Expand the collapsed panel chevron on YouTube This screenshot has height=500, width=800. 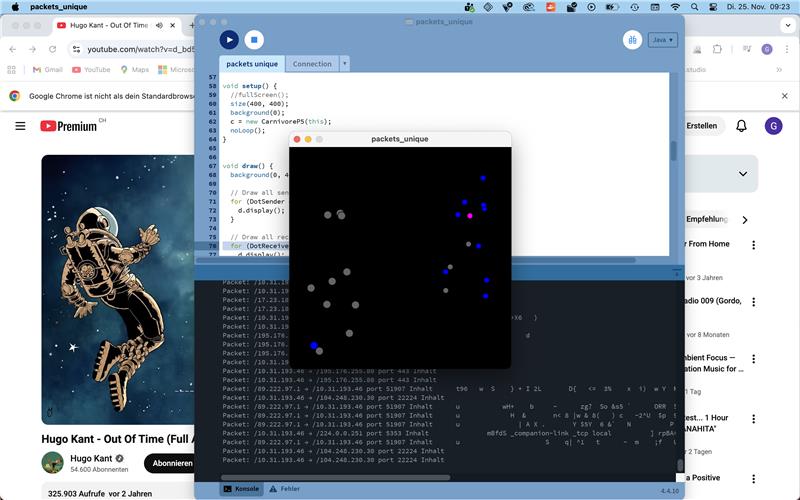click(742, 174)
